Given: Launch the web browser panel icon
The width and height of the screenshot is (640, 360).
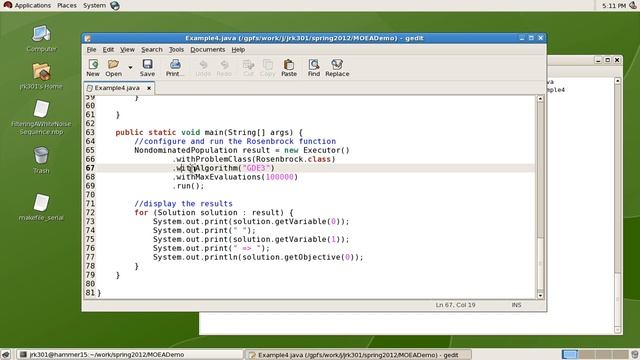Looking at the screenshot, I should pos(115,5).
